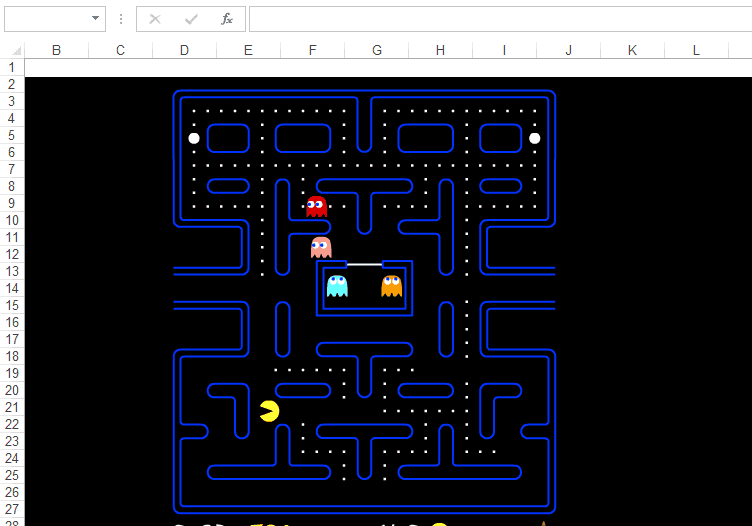This screenshot has width=752, height=526.
Task: Select column D header
Action: [185, 50]
